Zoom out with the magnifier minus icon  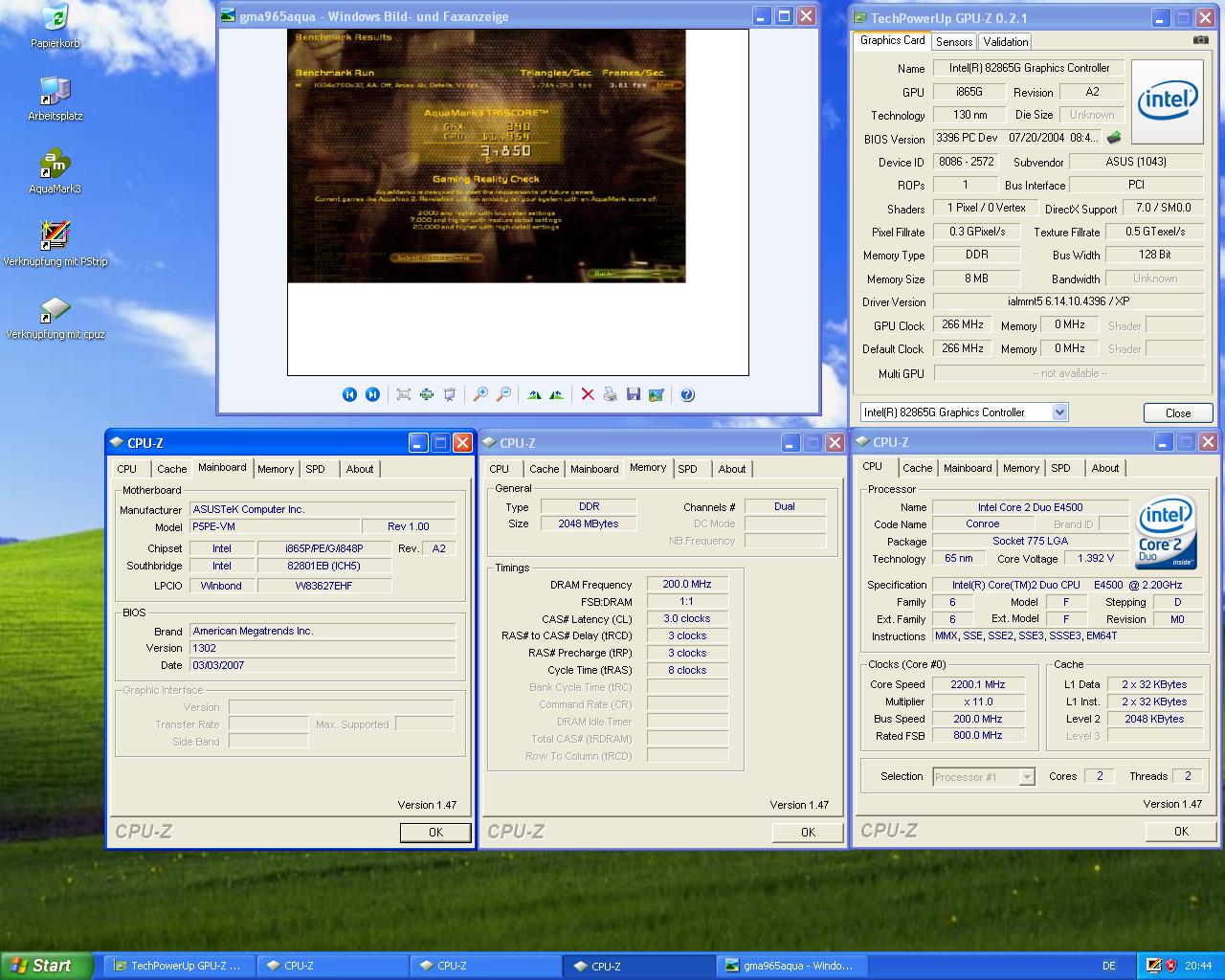503,394
